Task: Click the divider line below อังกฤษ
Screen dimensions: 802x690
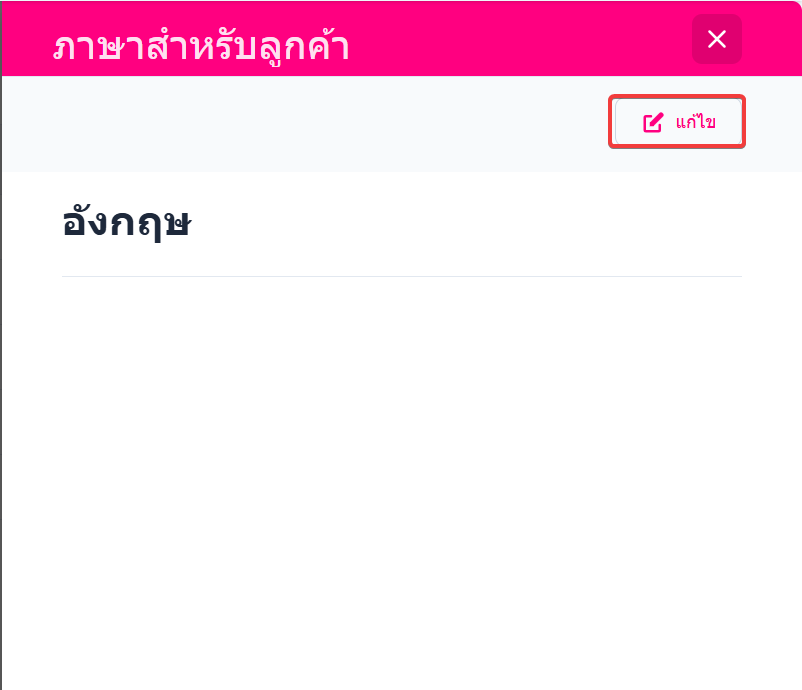Action: [x=401, y=276]
